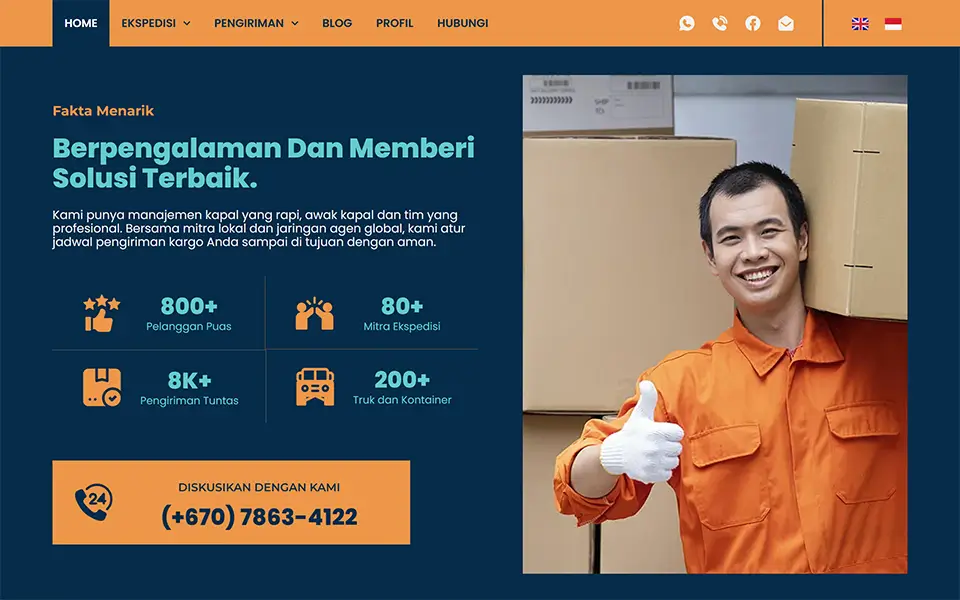Click the delivery worker photo

[714, 324]
